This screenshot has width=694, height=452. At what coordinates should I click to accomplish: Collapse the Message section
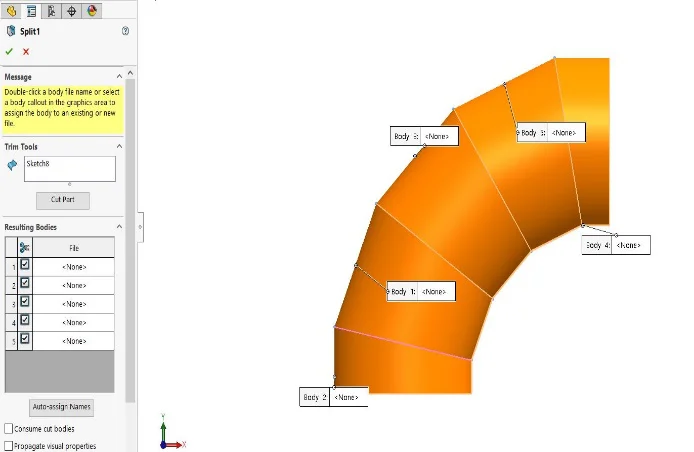point(119,77)
